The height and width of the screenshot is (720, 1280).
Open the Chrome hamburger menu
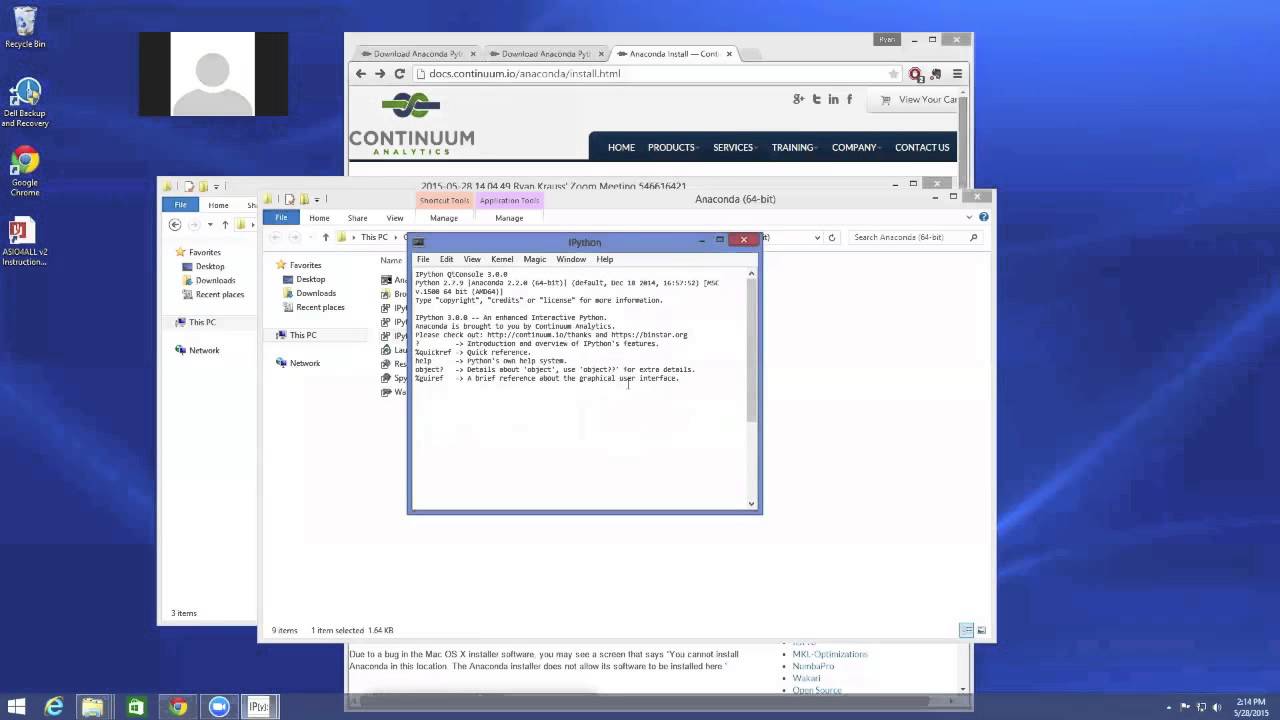pyautogui.click(x=957, y=74)
